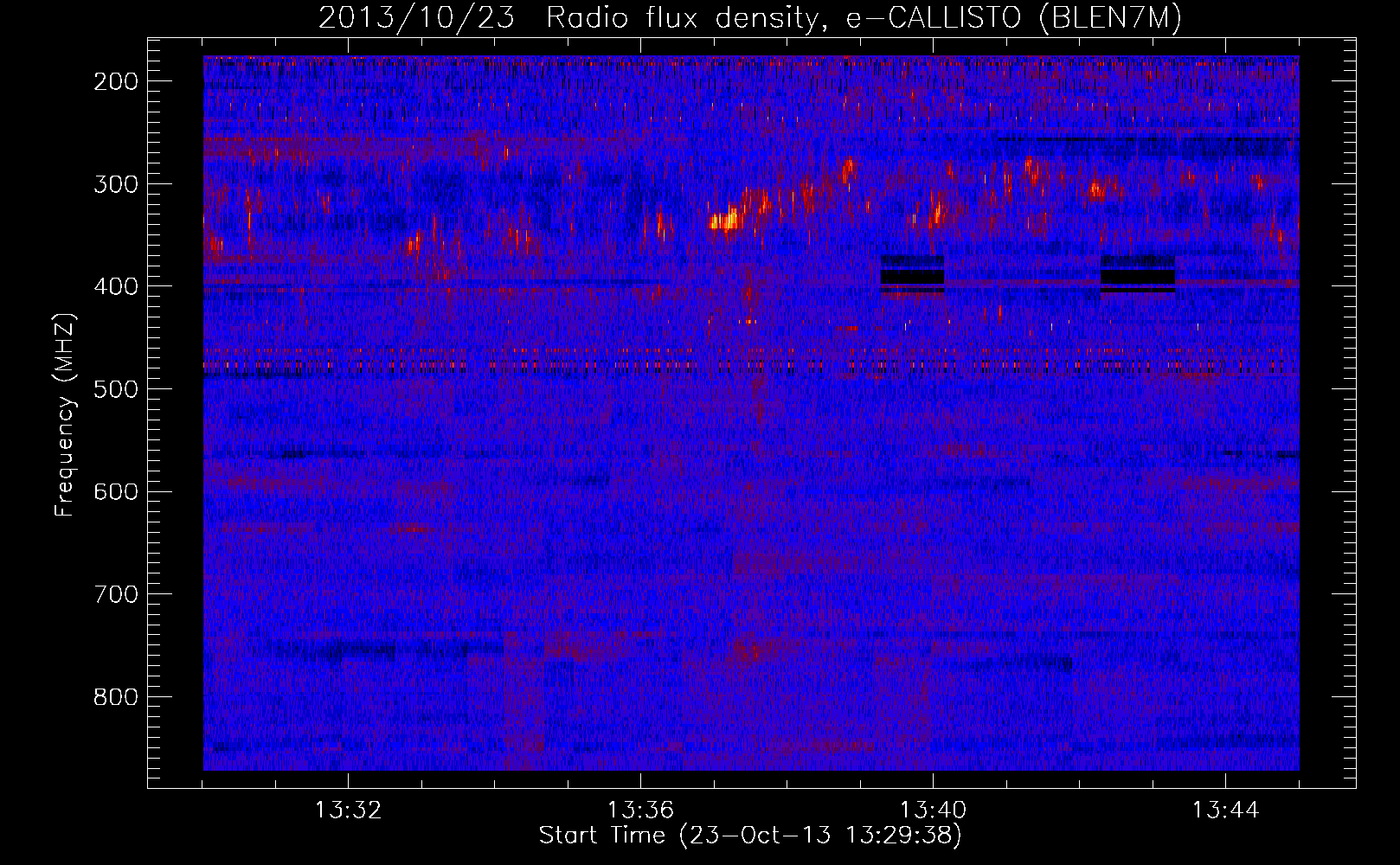
Task: Select the 300 frequency tick label
Action: (x=116, y=184)
